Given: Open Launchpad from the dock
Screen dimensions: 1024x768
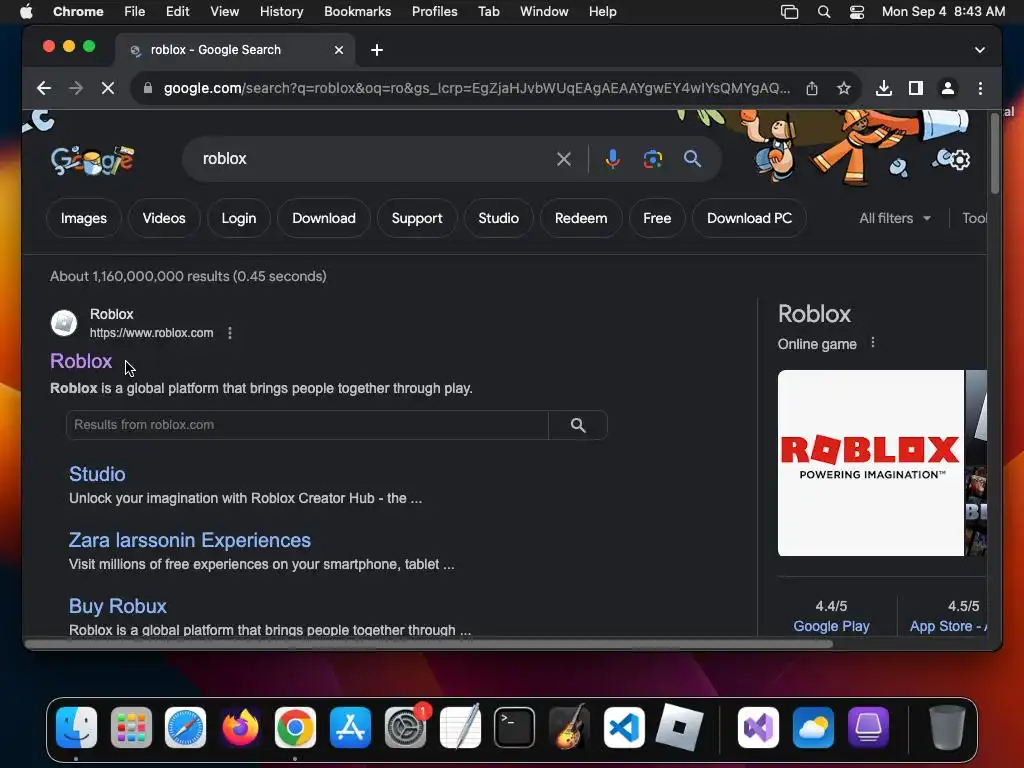Looking at the screenshot, I should [131, 728].
